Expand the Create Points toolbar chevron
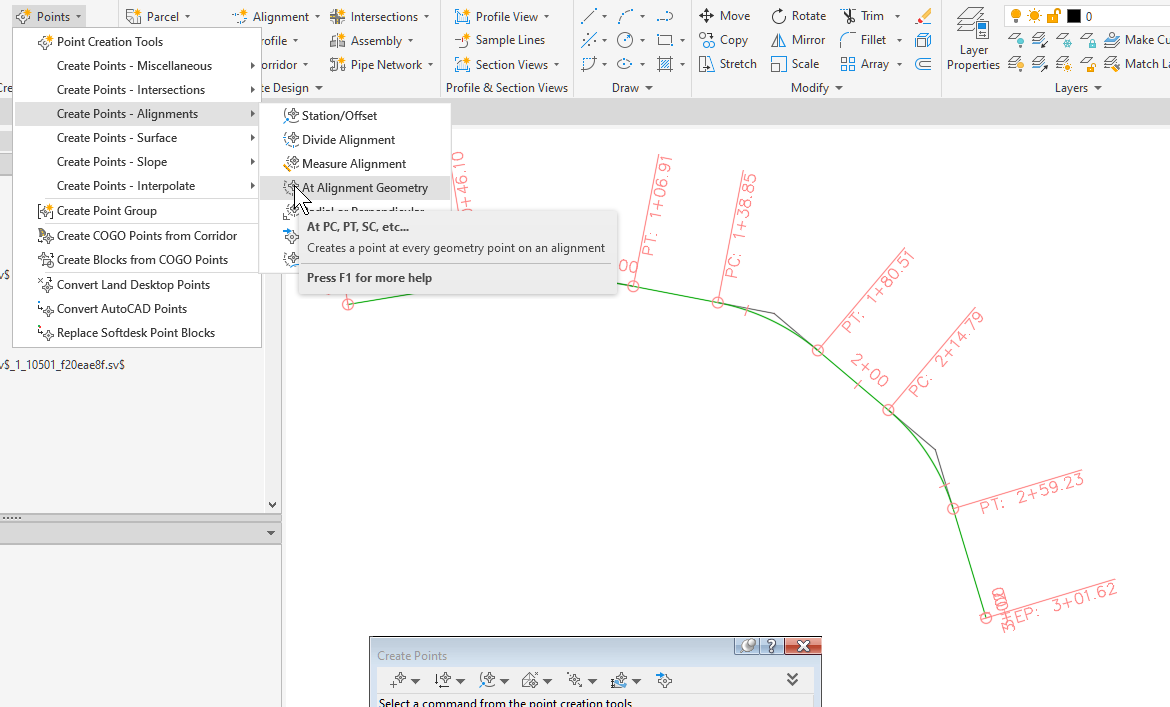 pos(792,678)
